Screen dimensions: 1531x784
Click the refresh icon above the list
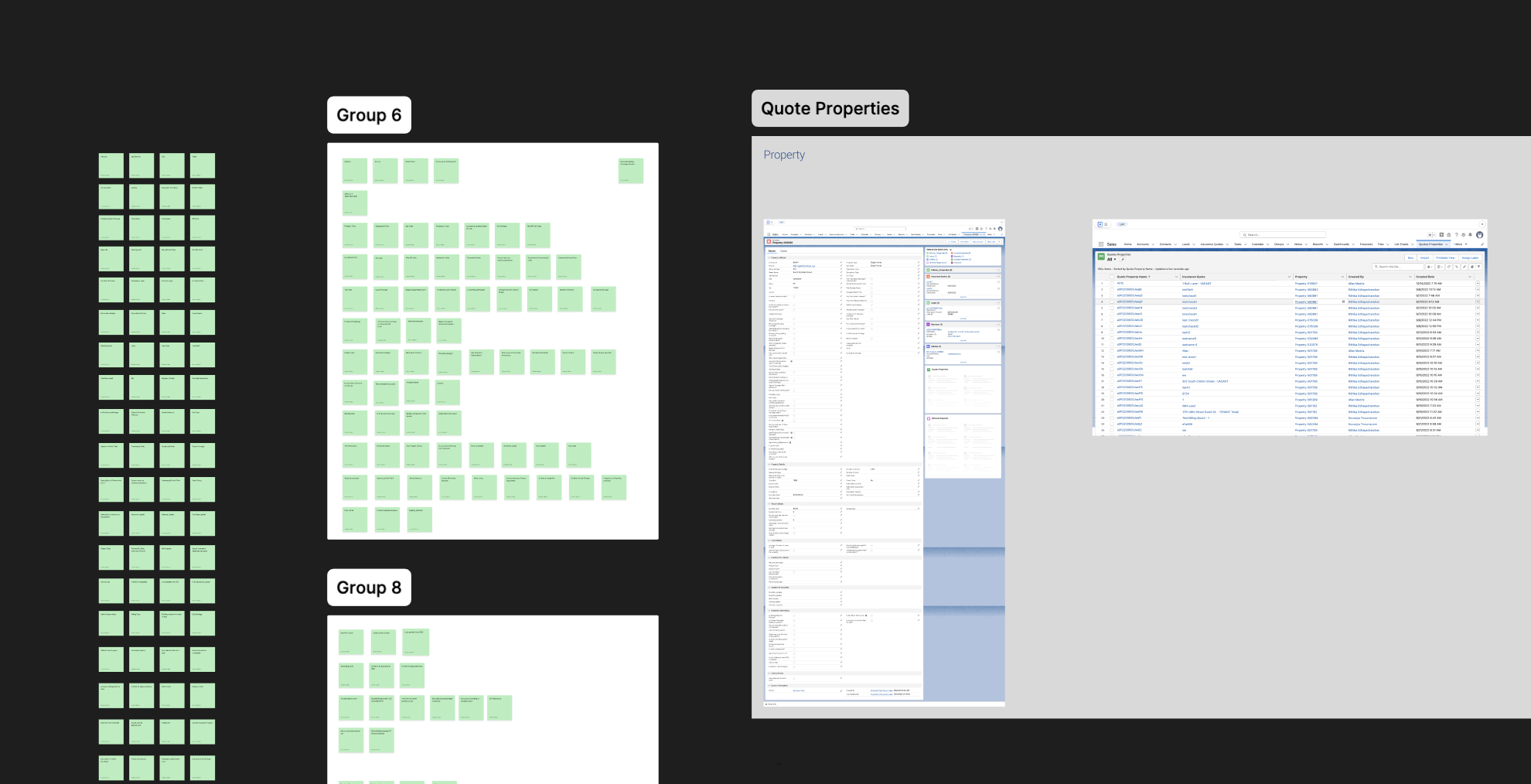click(x=1449, y=267)
